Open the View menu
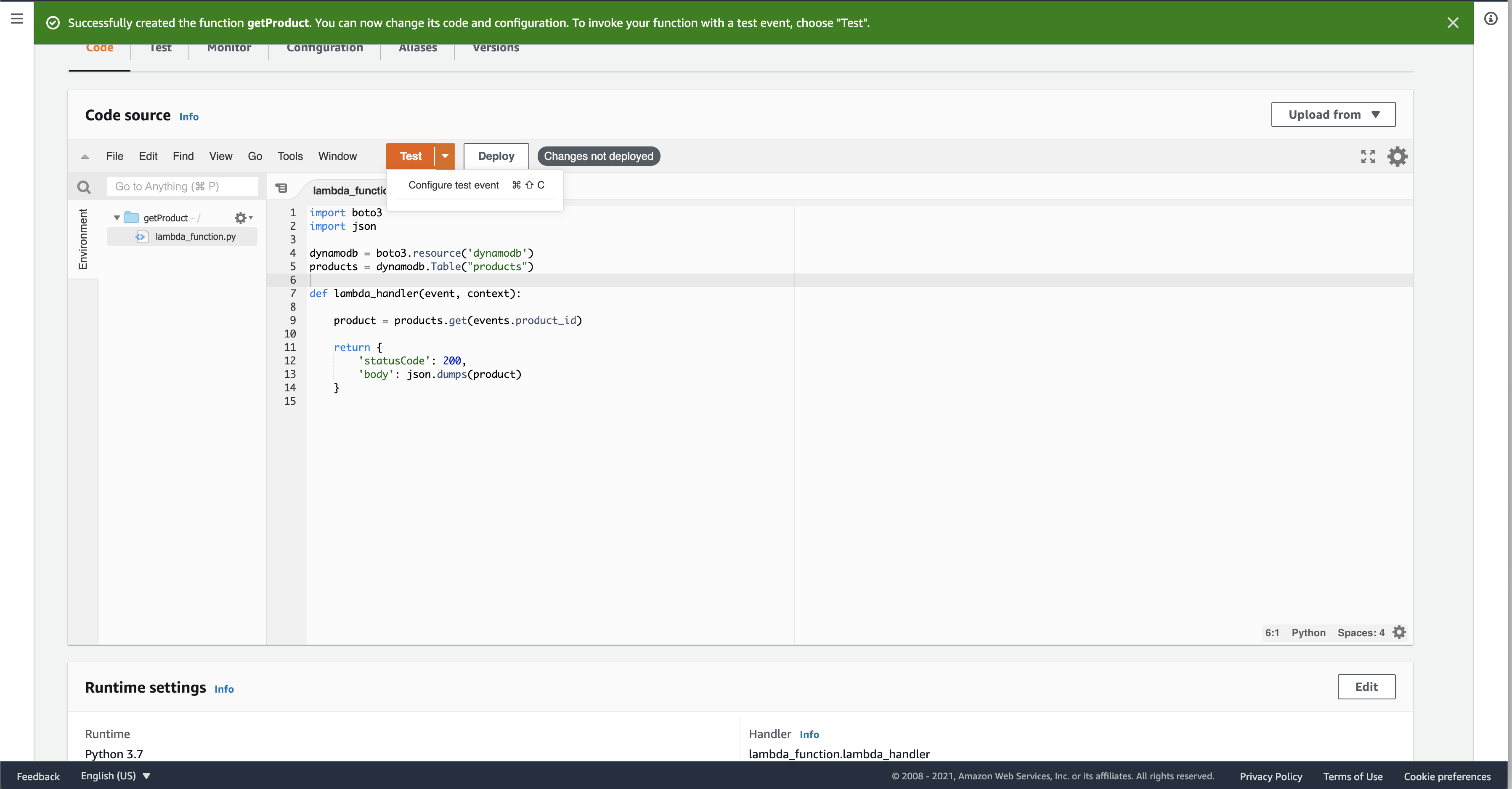The image size is (1512, 789). pos(221,156)
